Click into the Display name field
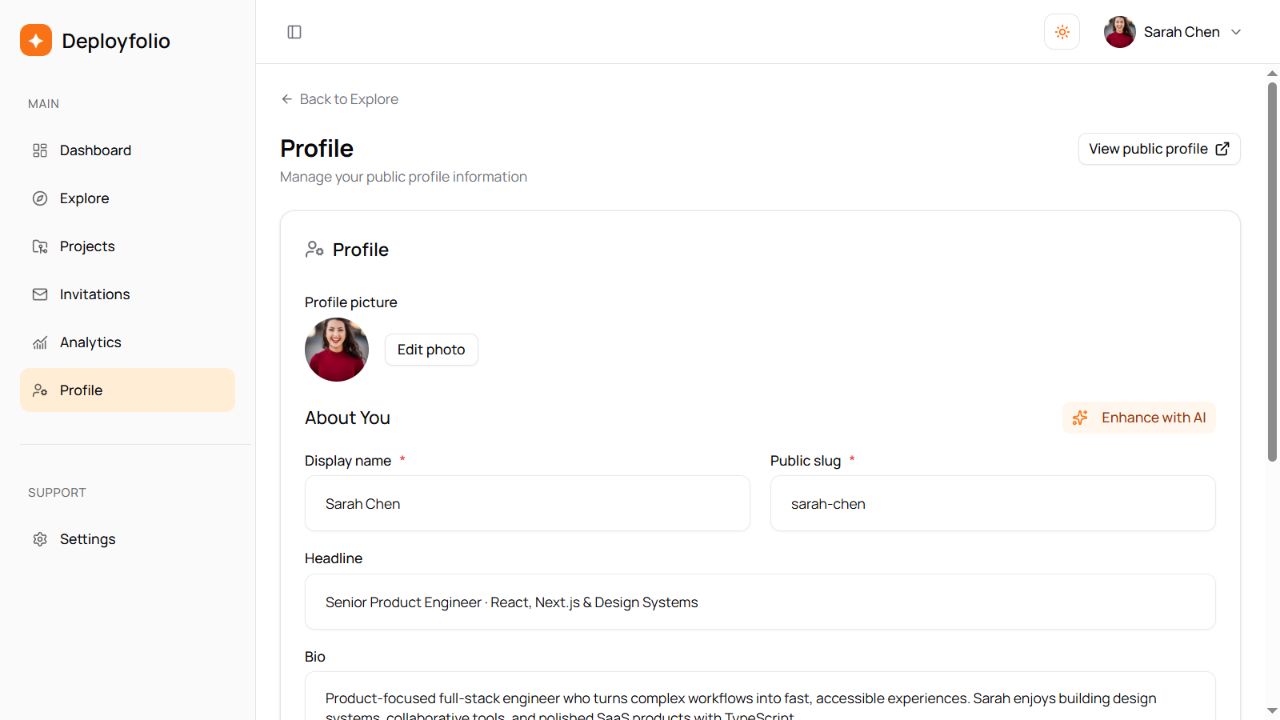The height and width of the screenshot is (720, 1280). coord(527,503)
